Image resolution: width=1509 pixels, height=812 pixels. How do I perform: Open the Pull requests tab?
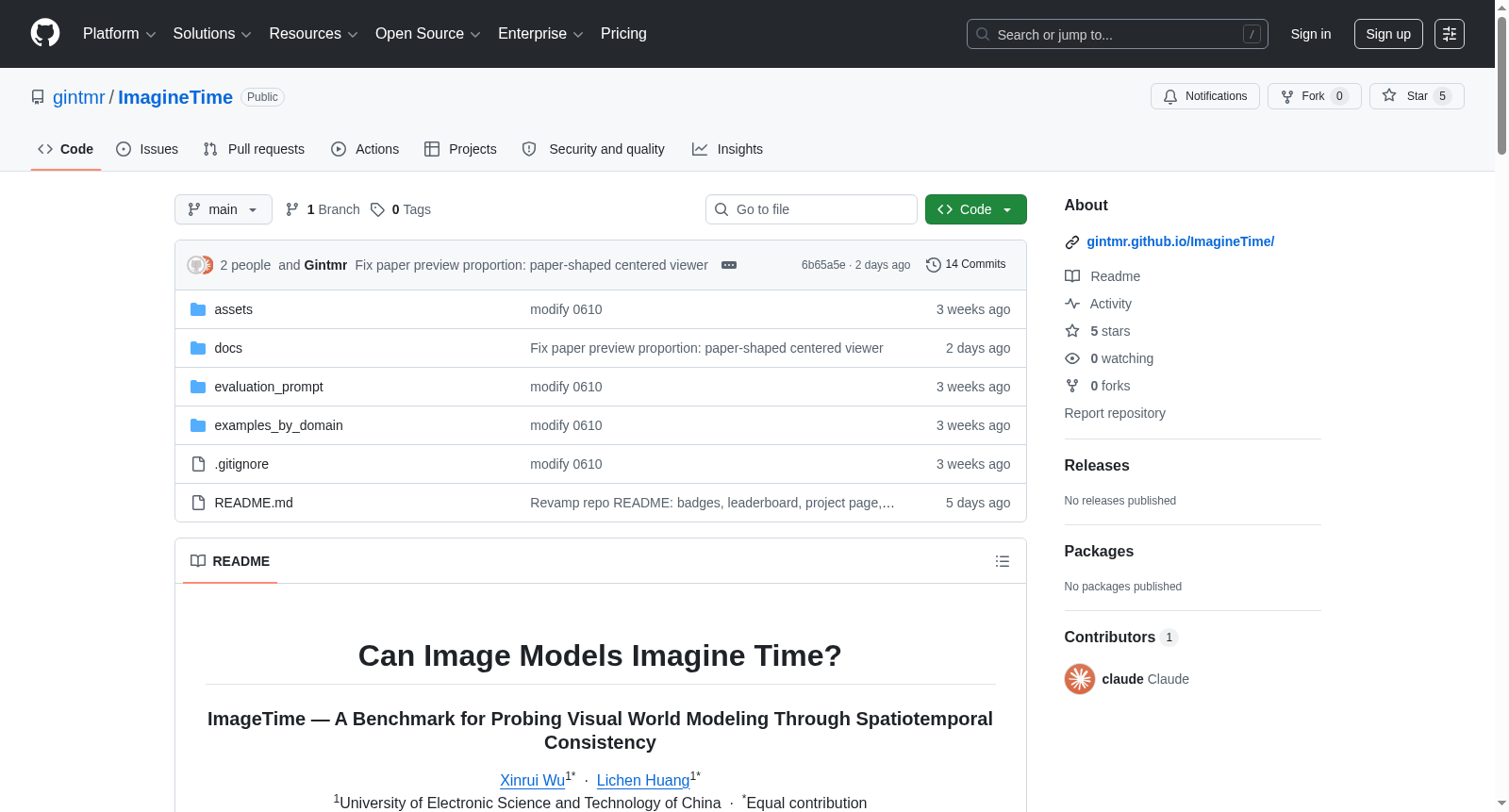(254, 149)
